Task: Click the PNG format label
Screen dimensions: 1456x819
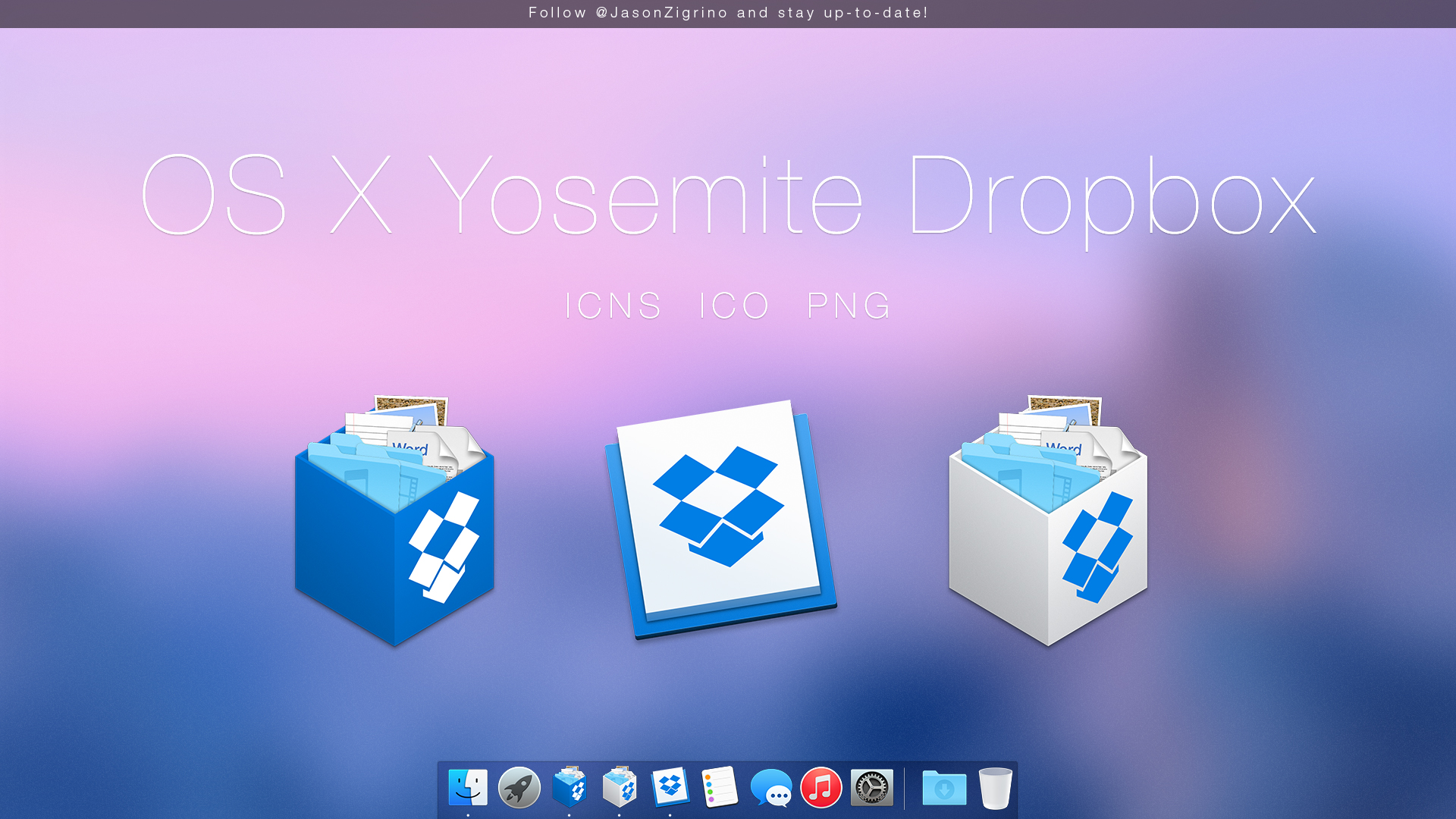Action: 849,306
